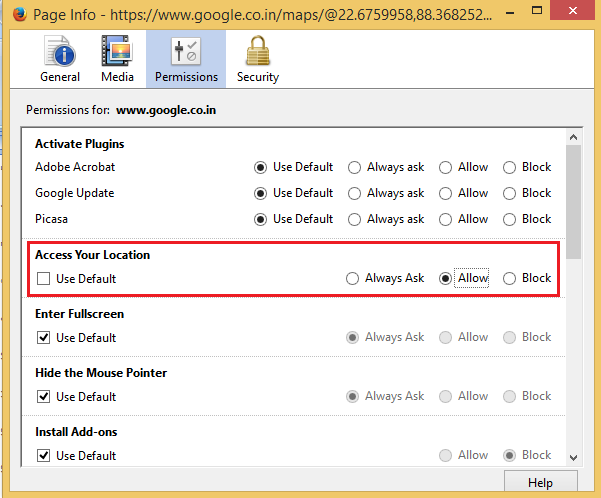Click the General tab label
The height and width of the screenshot is (498, 601).
pos(60,77)
